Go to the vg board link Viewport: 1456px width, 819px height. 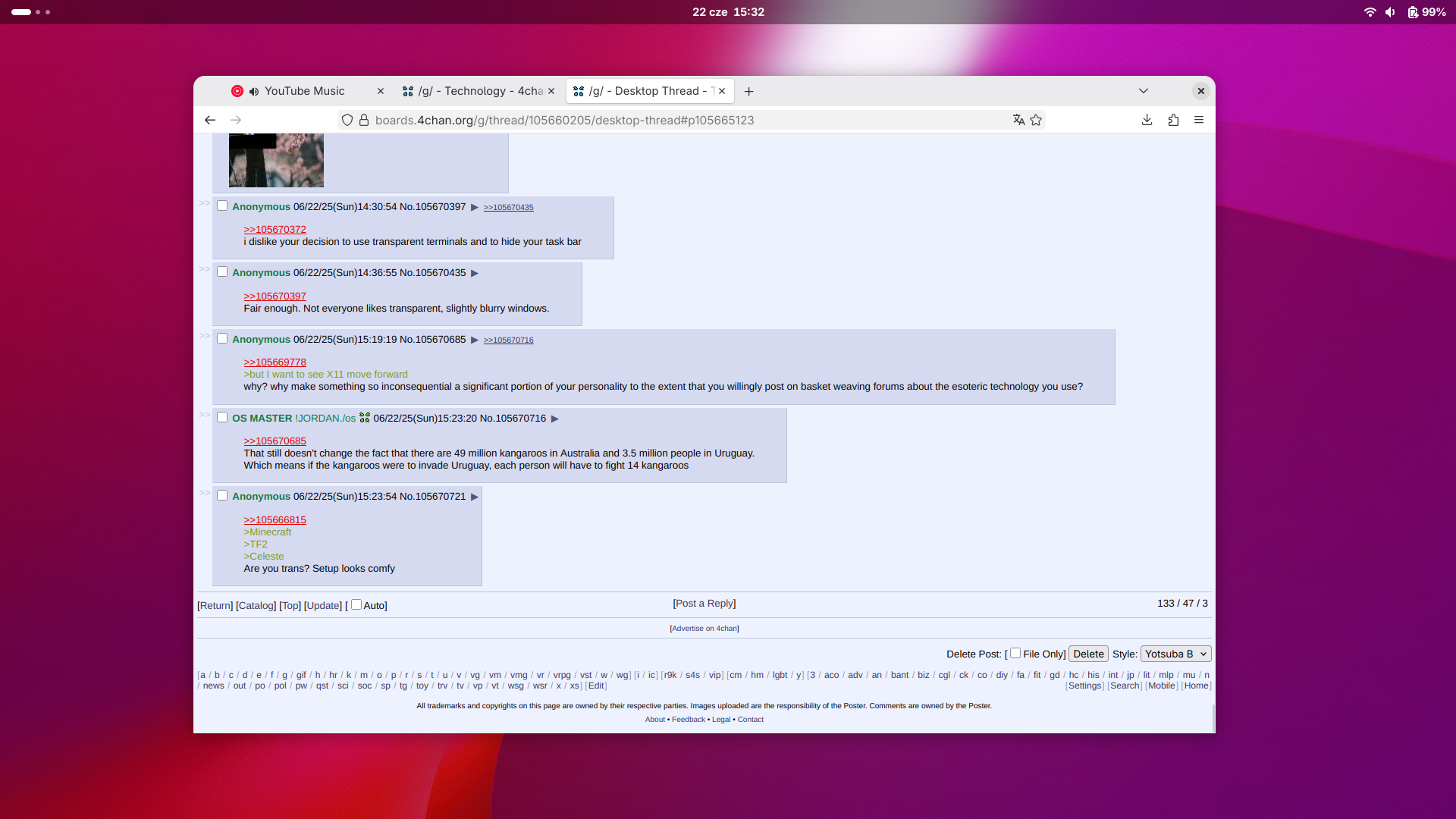tap(475, 675)
